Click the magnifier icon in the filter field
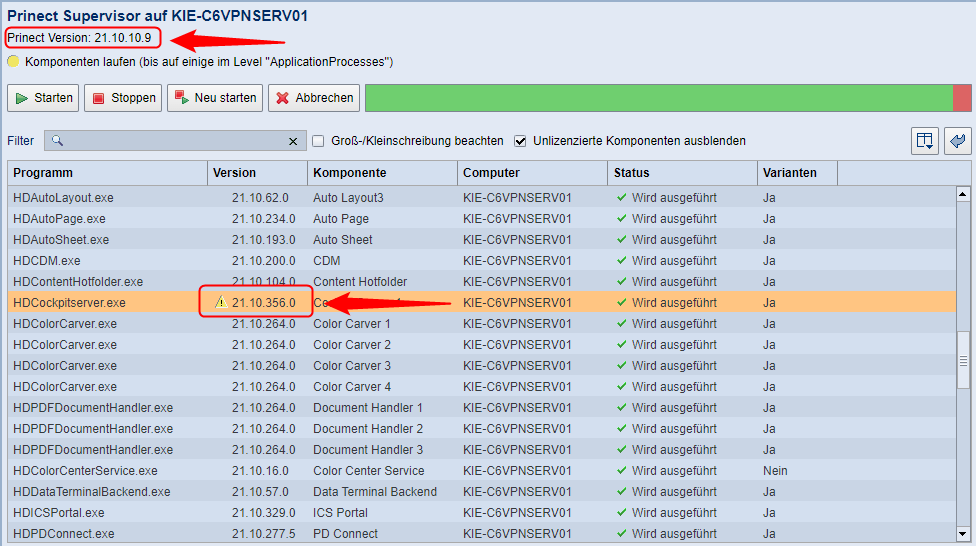The width and height of the screenshot is (976, 546). [x=57, y=141]
